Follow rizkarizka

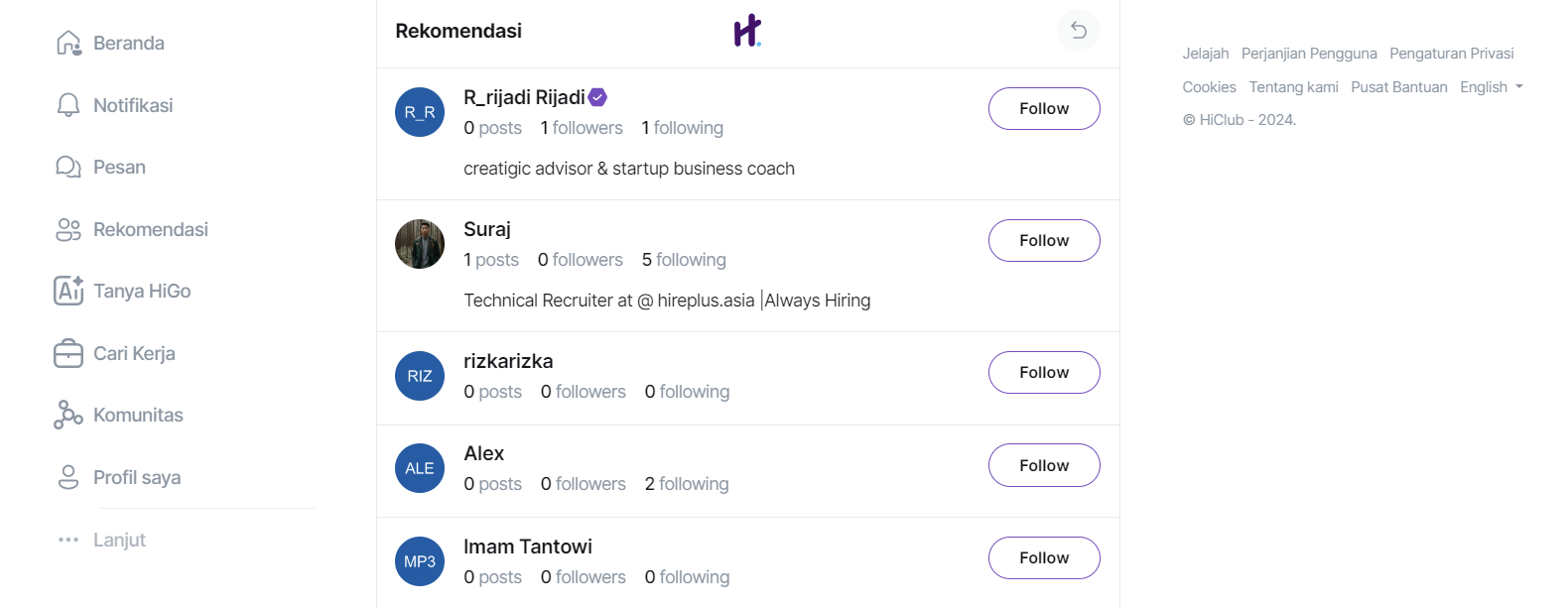point(1044,372)
